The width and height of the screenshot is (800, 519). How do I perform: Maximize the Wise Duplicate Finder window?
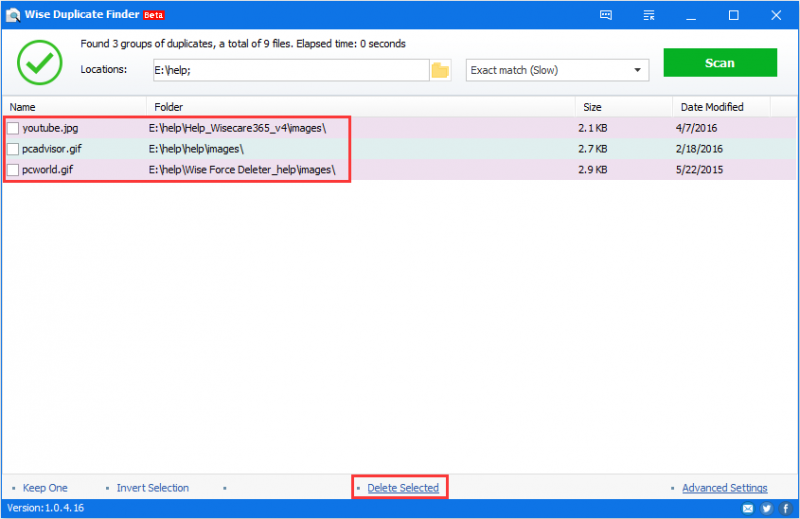click(x=734, y=15)
